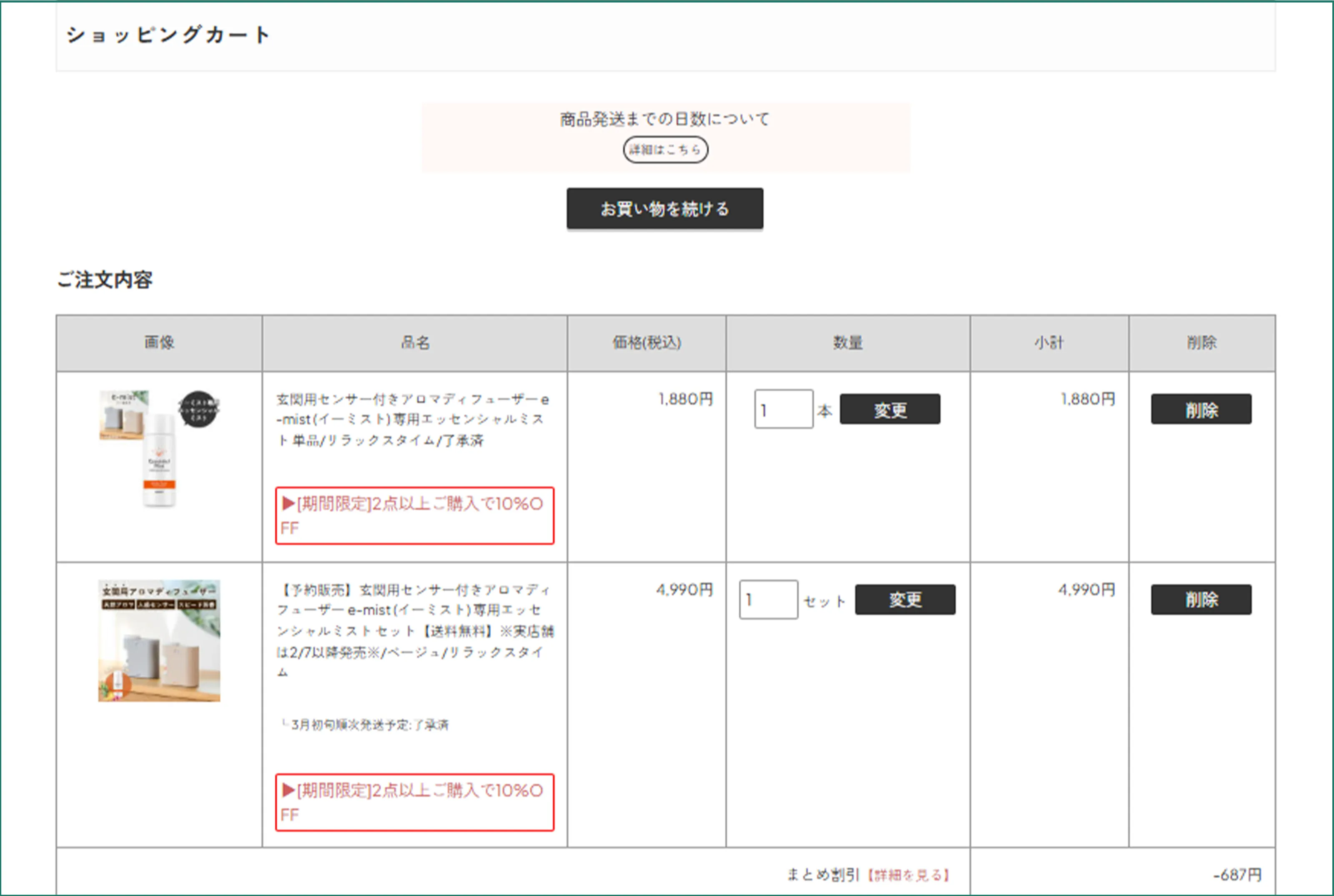
Task: Delete the pre-order diffuser set via 削除
Action: tap(1201, 599)
